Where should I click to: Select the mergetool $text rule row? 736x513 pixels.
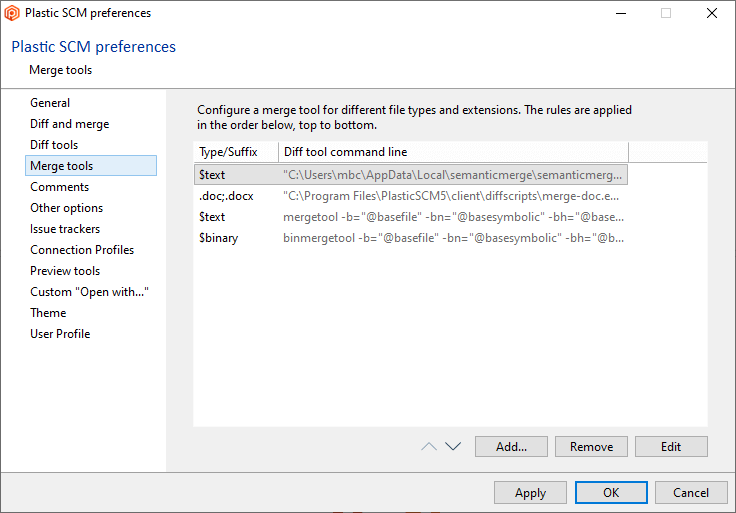click(x=411, y=217)
